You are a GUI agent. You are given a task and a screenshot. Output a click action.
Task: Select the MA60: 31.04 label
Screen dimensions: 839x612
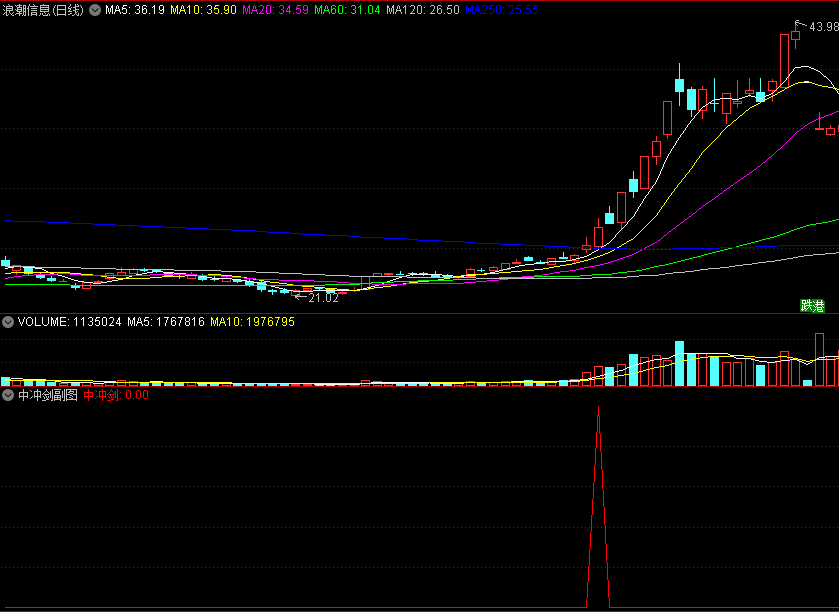pos(347,10)
